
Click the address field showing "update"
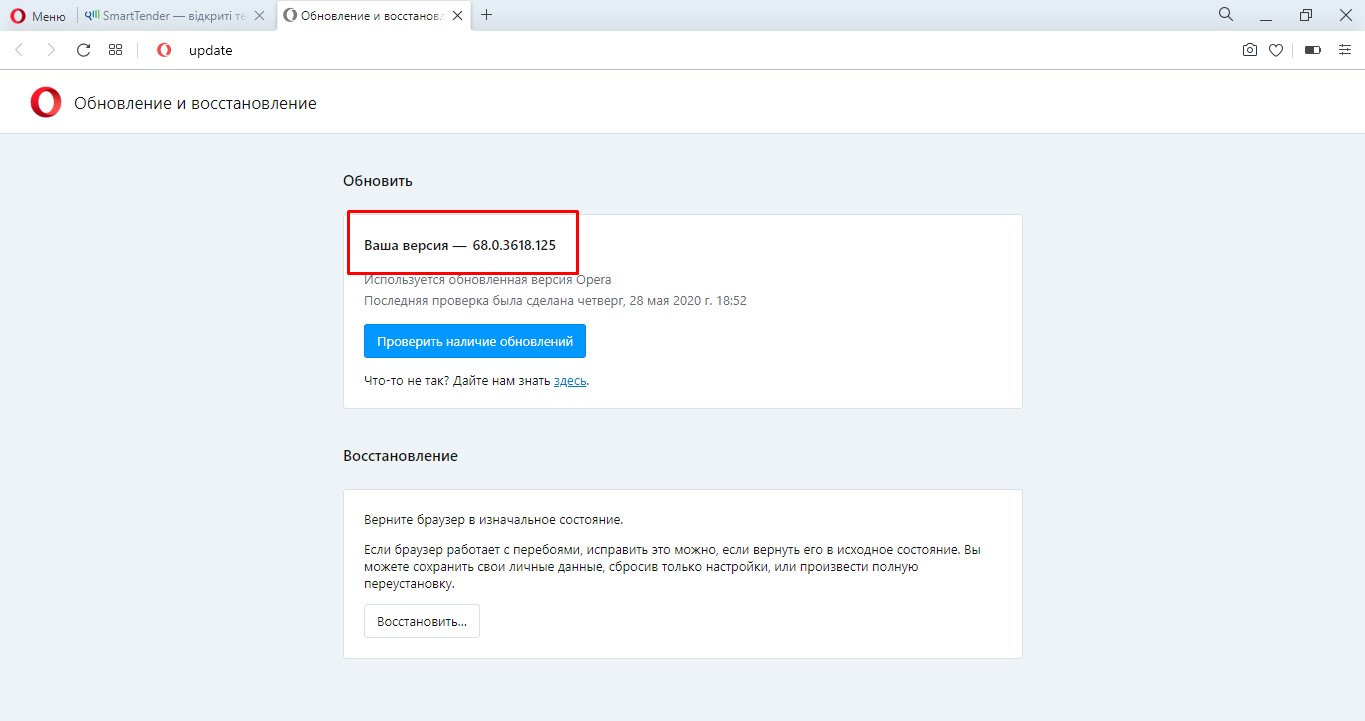click(600, 50)
